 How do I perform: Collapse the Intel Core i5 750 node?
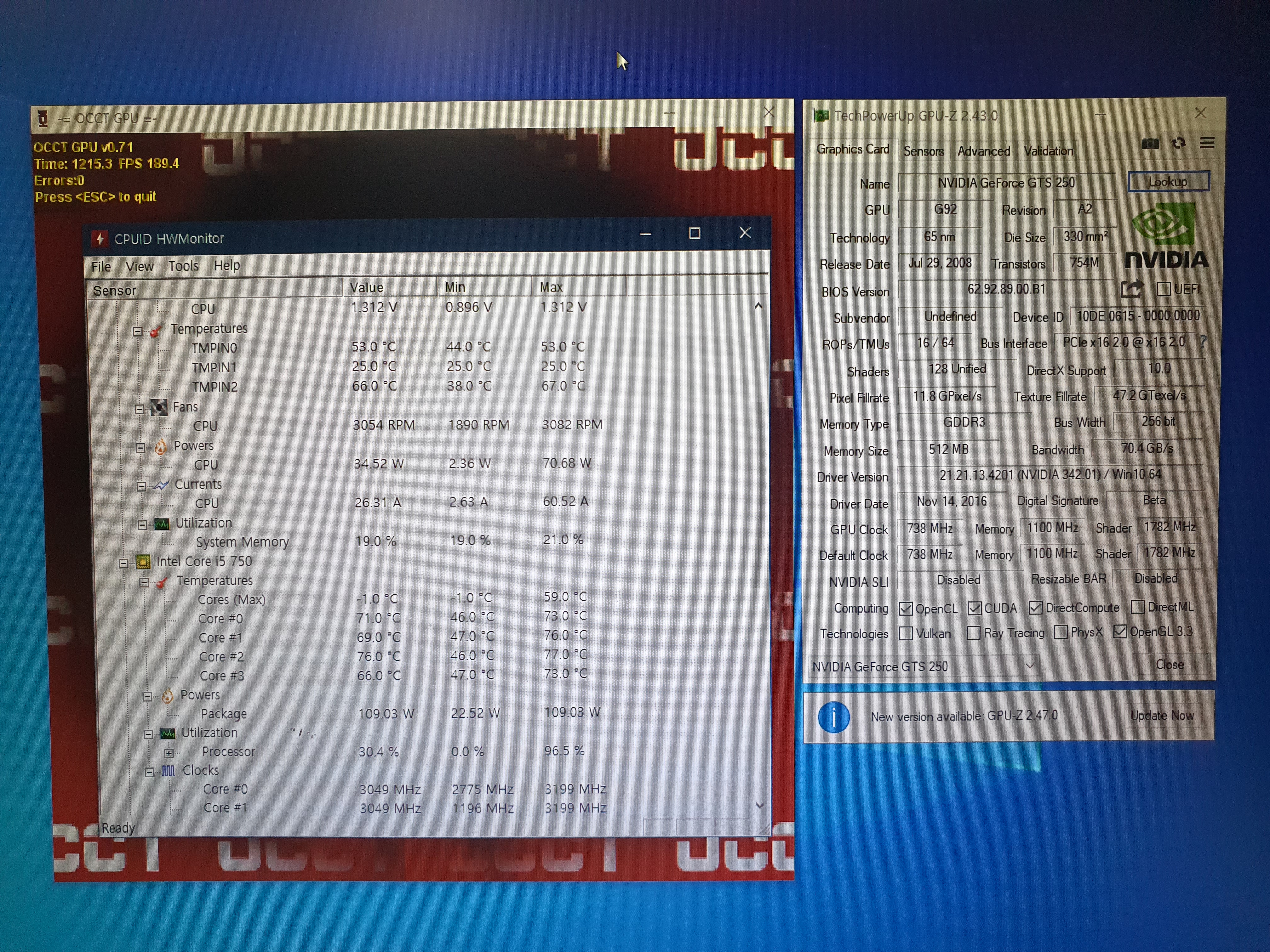click(123, 564)
